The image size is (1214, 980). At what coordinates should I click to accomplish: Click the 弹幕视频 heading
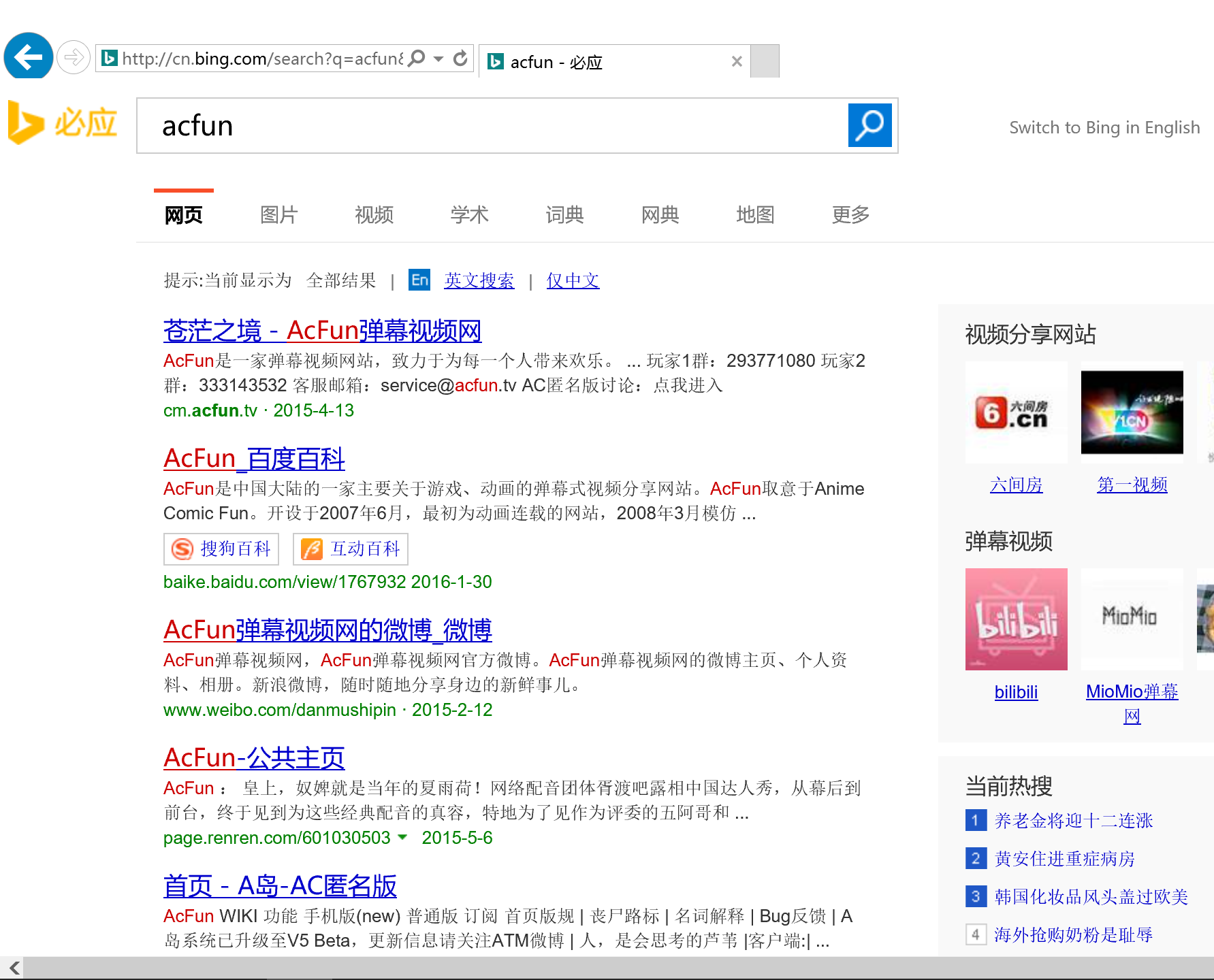click(1008, 542)
